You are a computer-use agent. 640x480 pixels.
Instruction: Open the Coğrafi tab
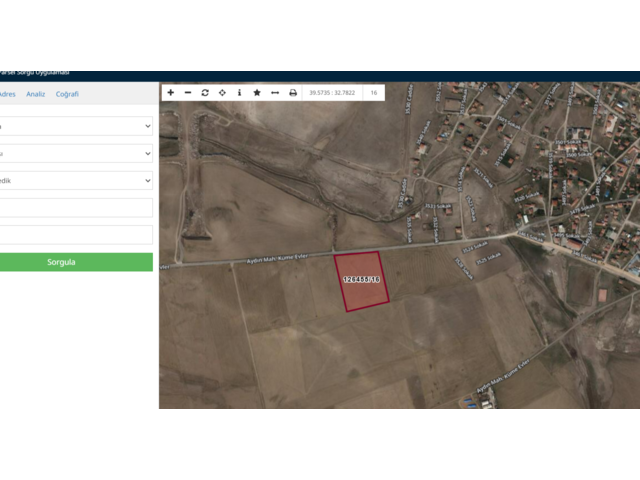tap(67, 94)
